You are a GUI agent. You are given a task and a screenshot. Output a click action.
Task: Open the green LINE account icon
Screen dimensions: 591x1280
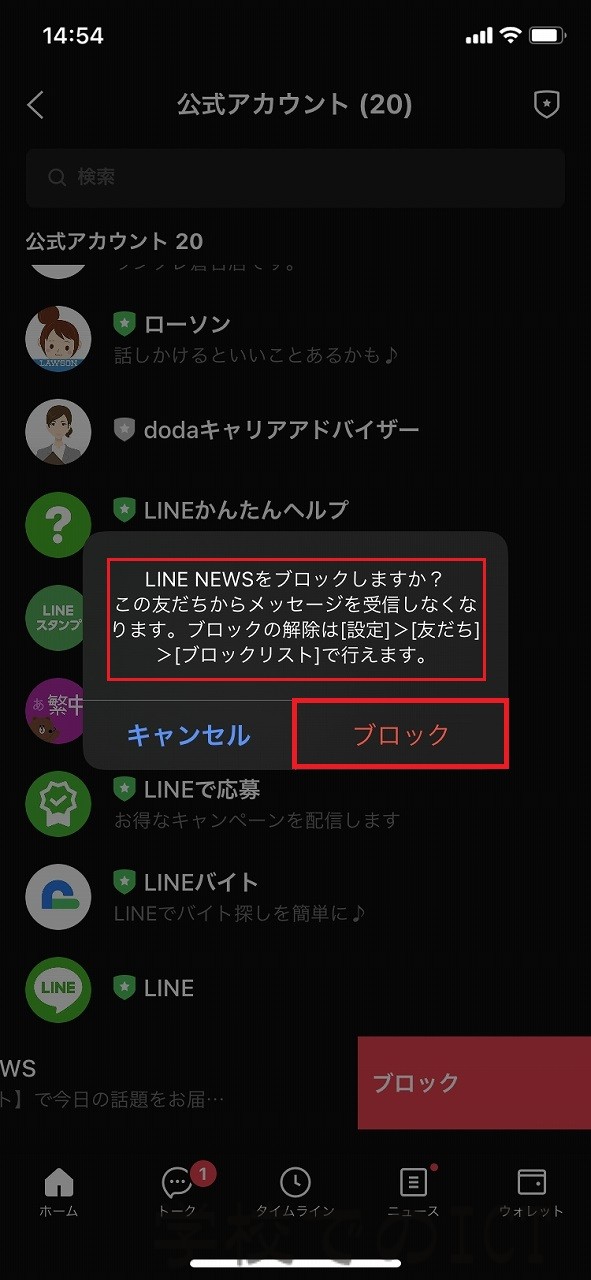click(x=58, y=988)
